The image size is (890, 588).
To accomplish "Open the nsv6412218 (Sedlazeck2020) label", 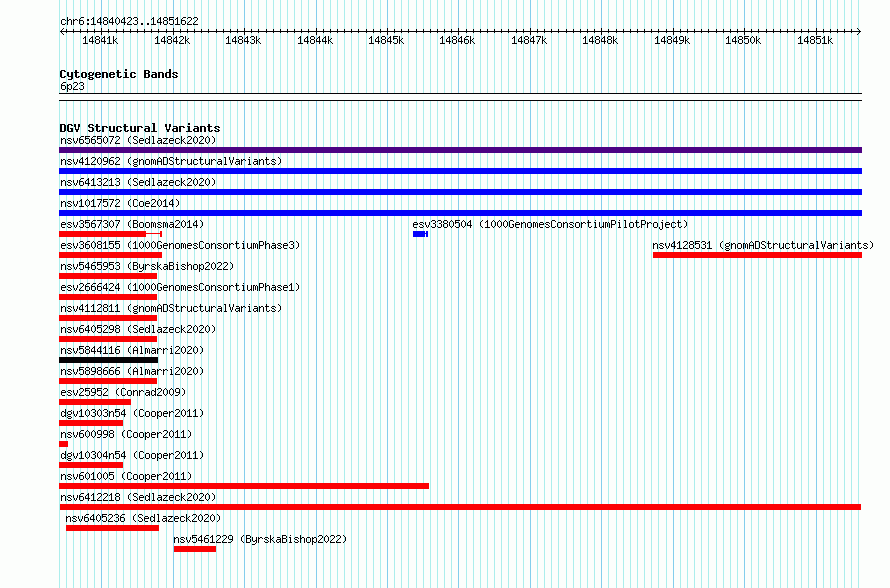I will tap(138, 497).
